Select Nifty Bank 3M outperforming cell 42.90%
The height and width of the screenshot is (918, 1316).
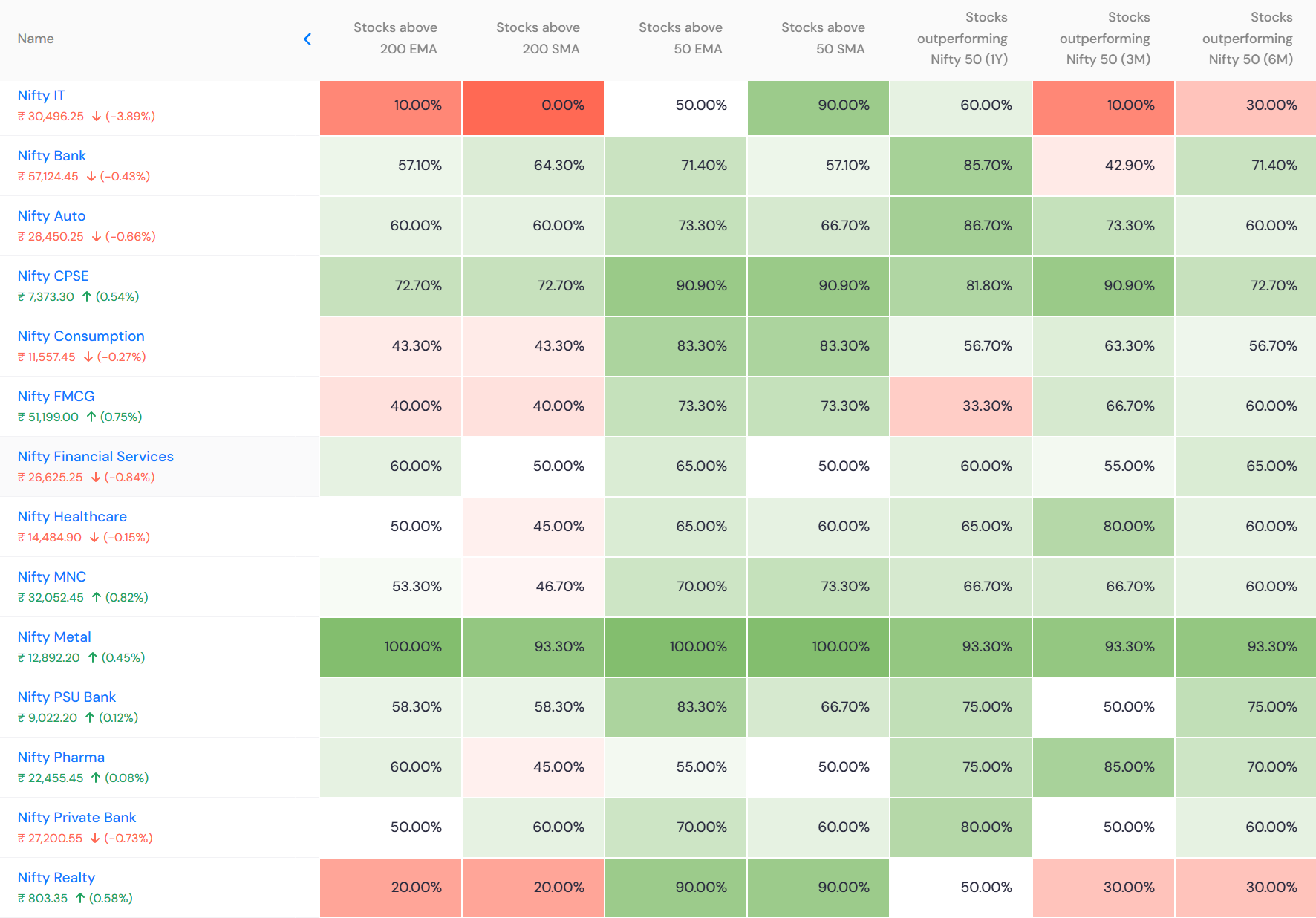(1104, 166)
